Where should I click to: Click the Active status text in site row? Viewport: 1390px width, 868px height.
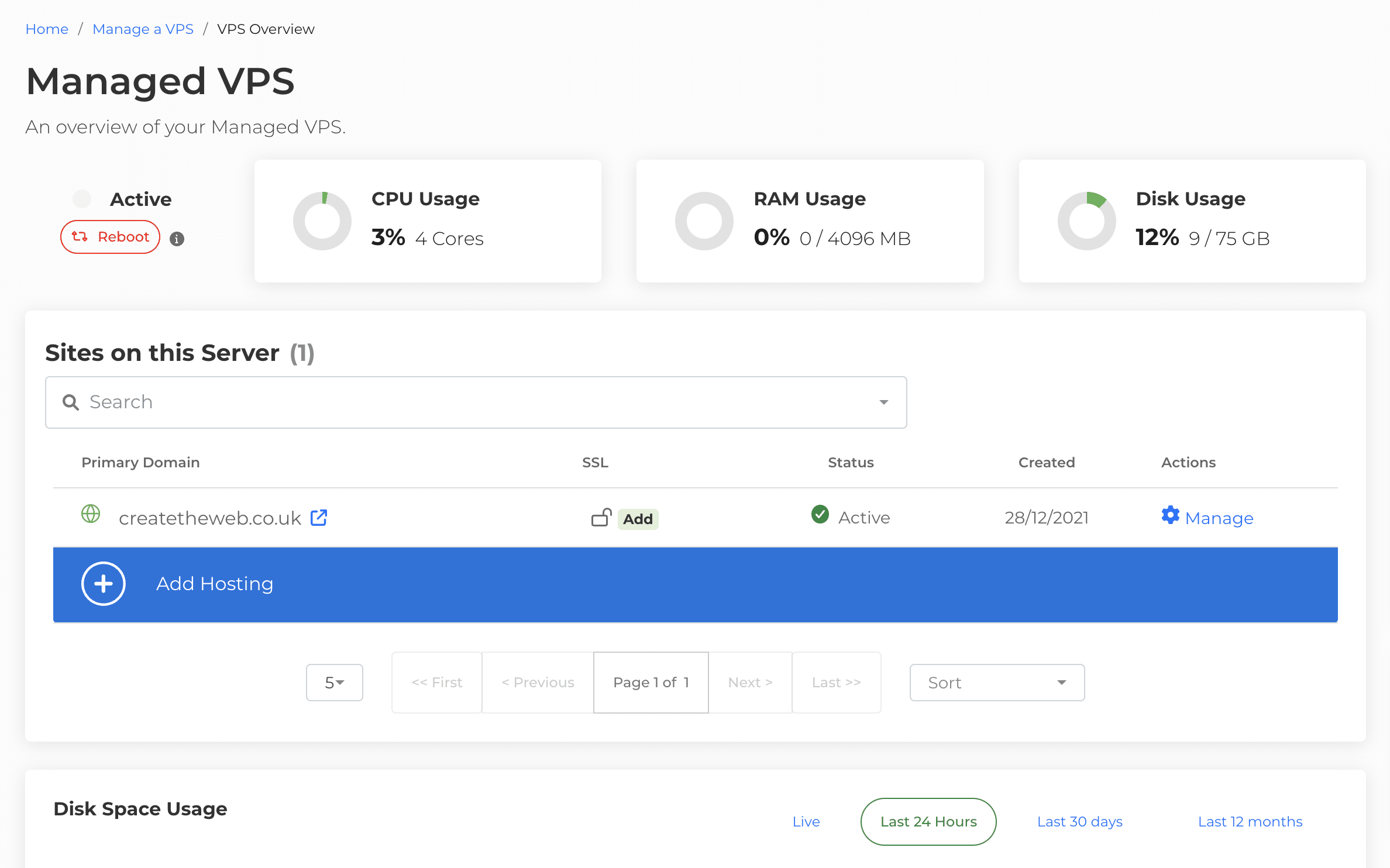point(864,518)
